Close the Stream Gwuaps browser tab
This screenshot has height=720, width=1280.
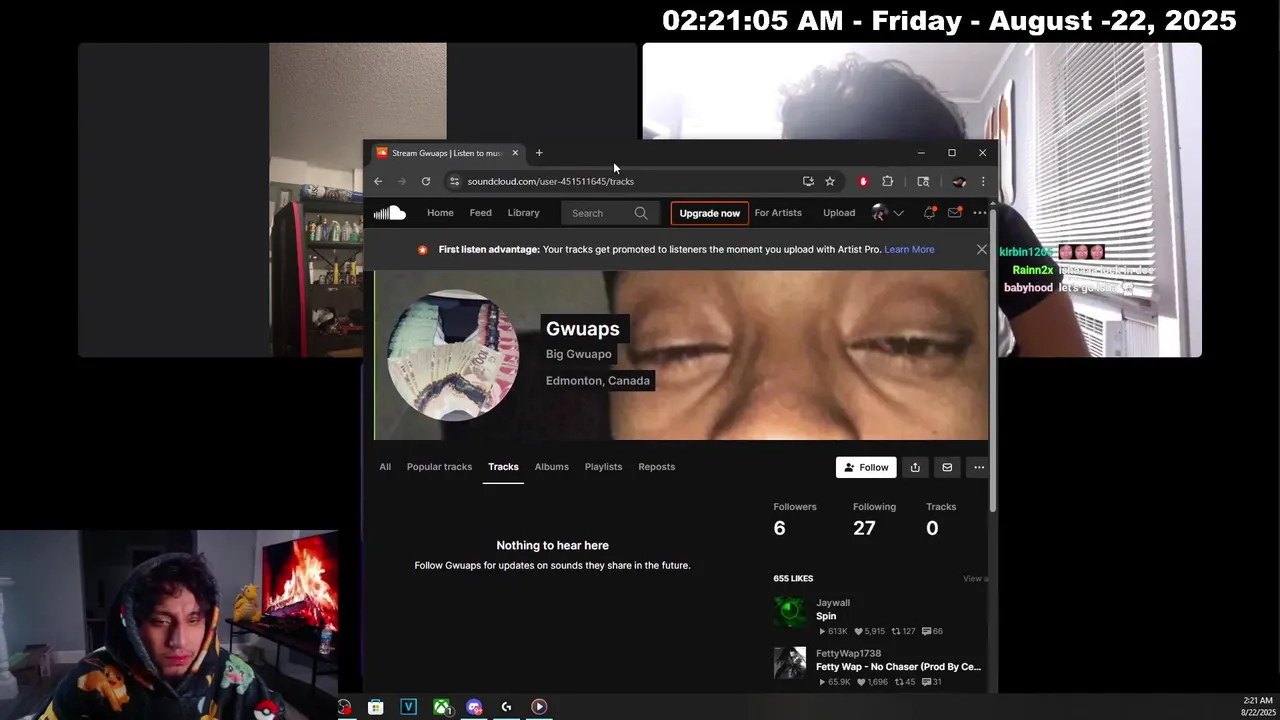click(515, 153)
